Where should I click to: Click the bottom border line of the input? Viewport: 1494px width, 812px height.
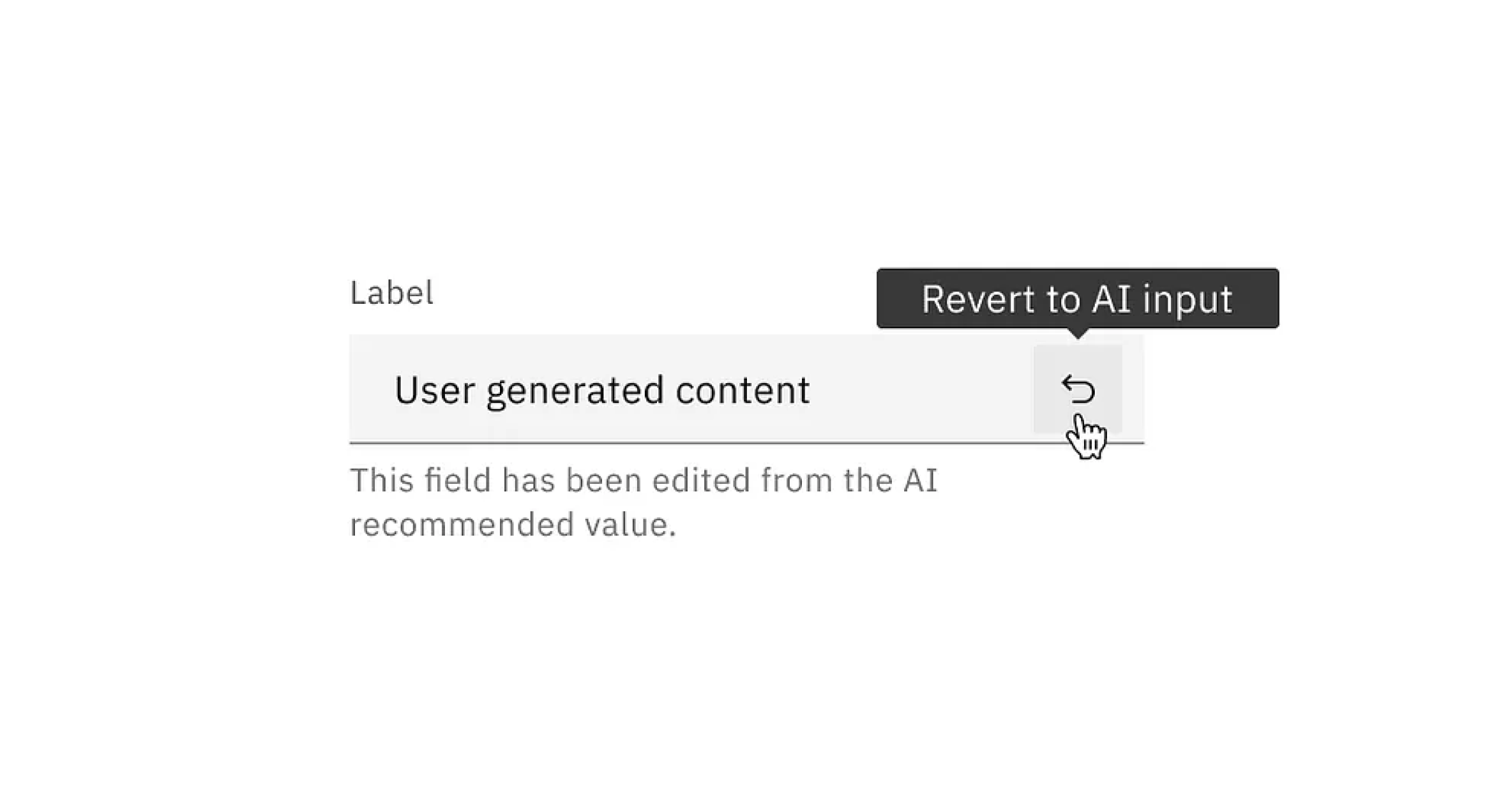(702, 442)
